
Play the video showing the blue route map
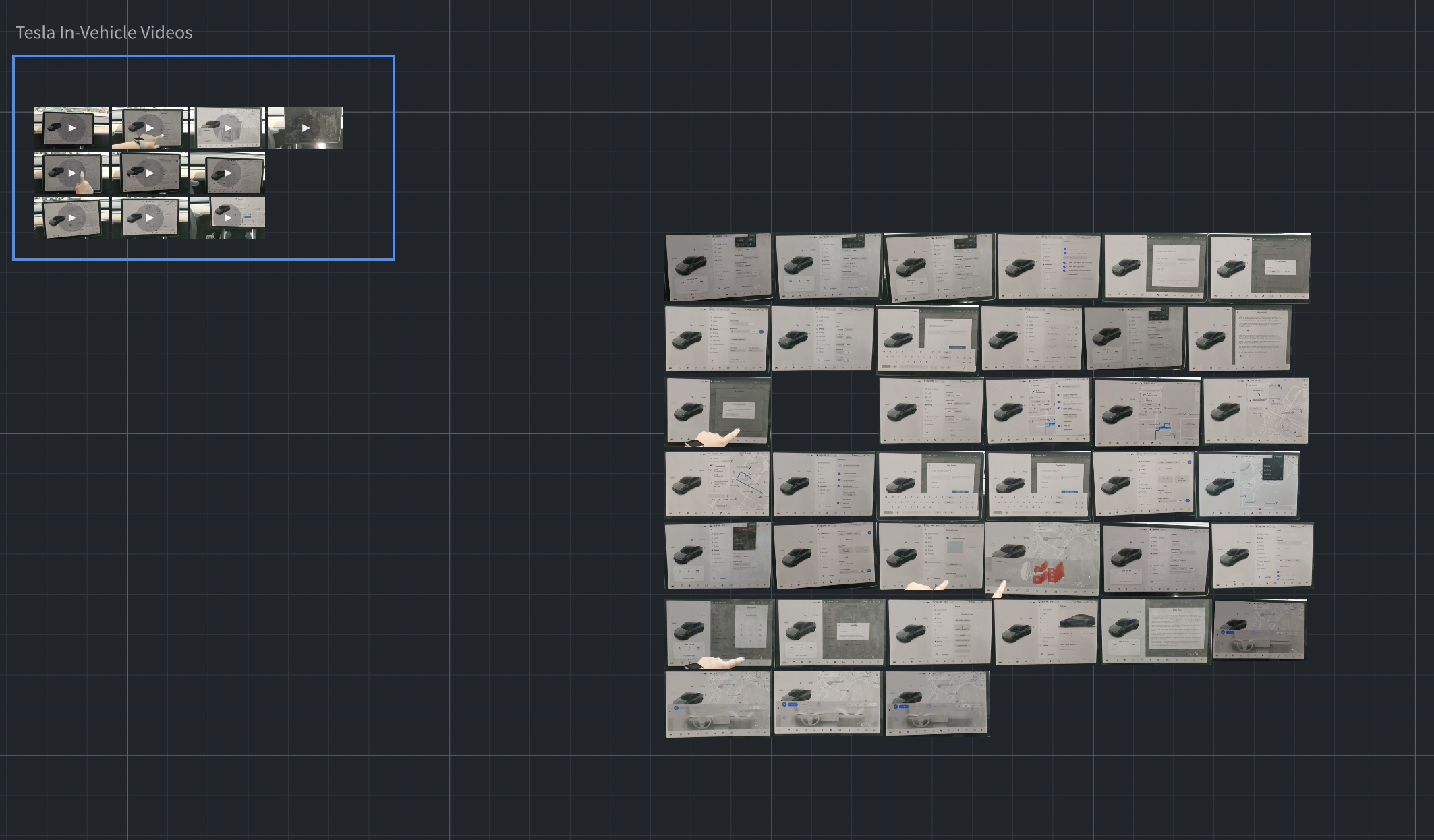click(x=227, y=218)
